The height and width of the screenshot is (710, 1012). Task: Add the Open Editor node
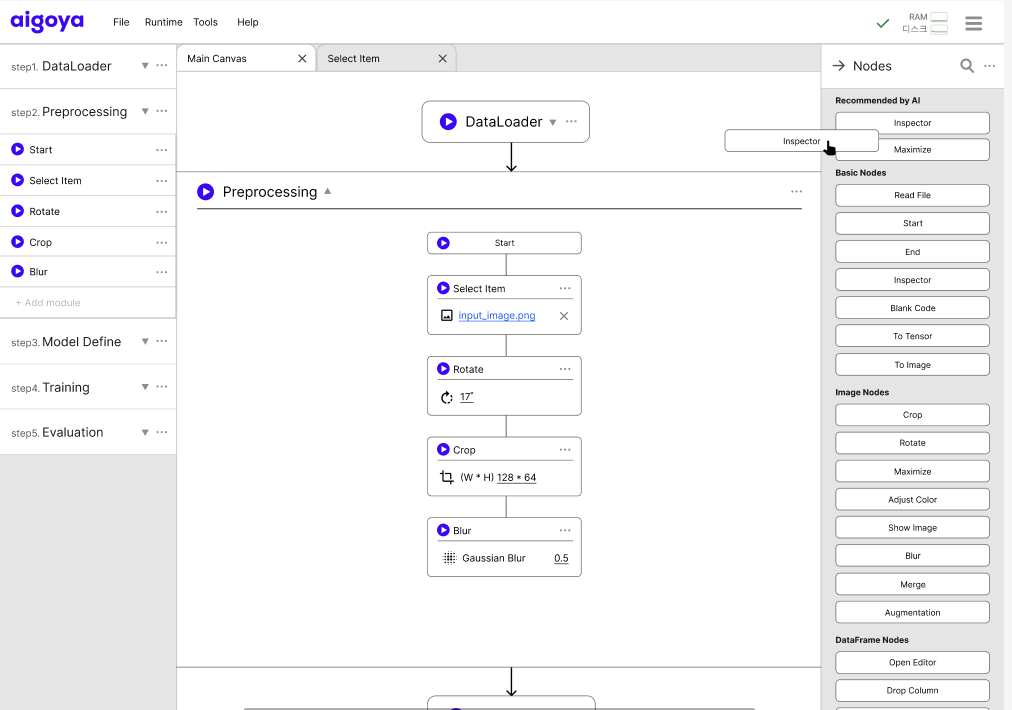click(912, 662)
